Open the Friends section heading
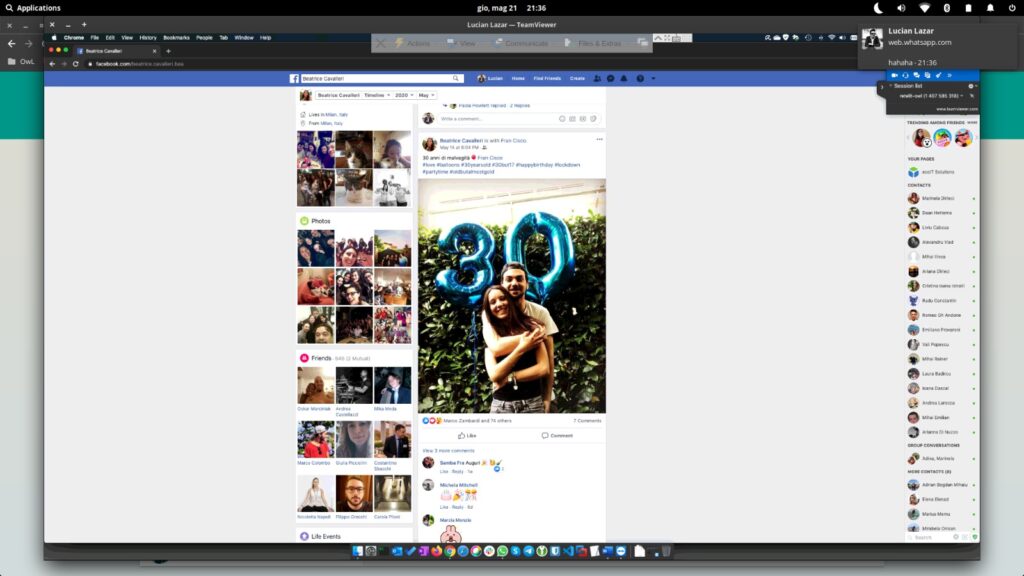The width and height of the screenshot is (1024, 576). click(321, 359)
